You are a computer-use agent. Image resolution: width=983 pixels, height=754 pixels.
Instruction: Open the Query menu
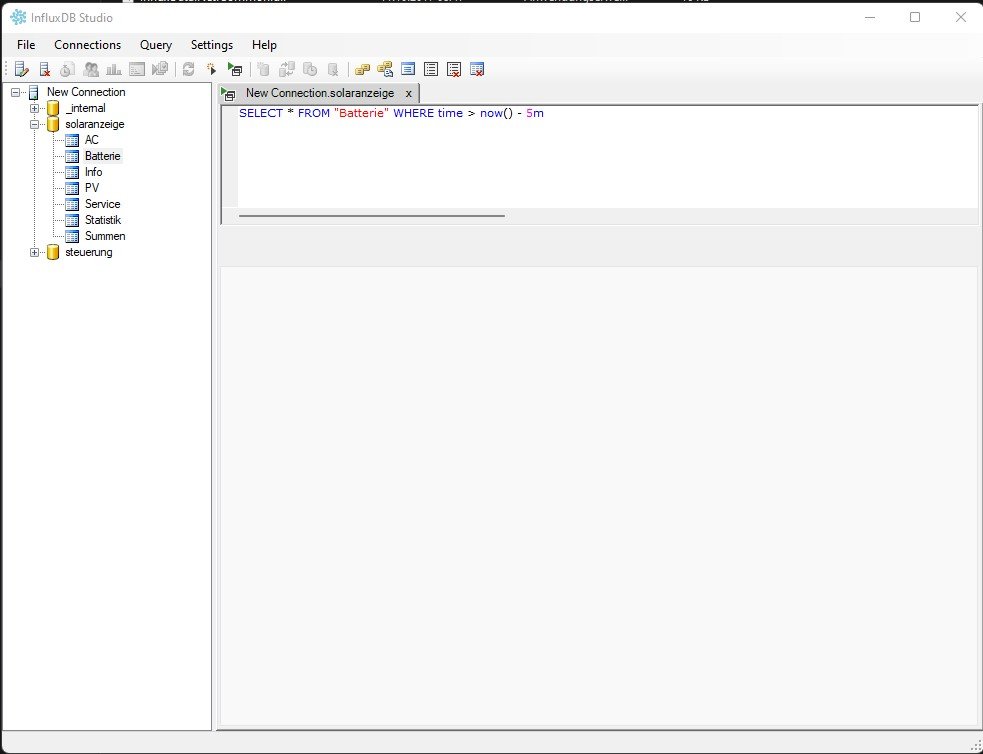pyautogui.click(x=155, y=45)
